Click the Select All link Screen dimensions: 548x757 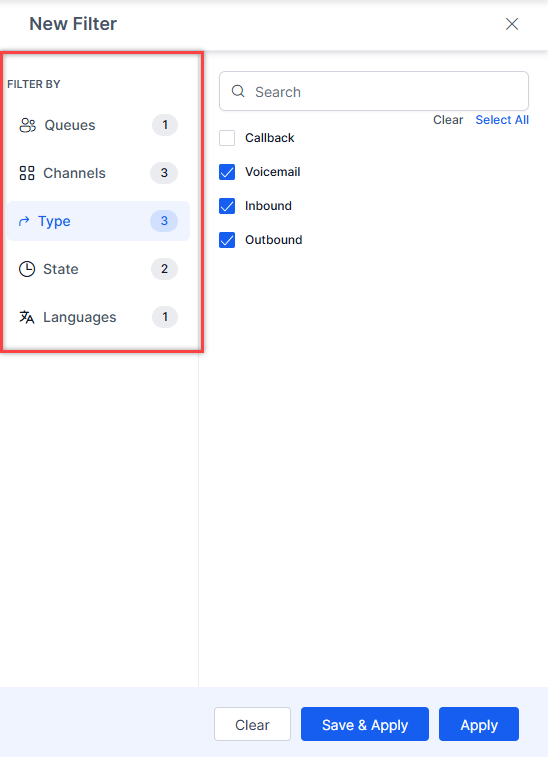point(502,120)
